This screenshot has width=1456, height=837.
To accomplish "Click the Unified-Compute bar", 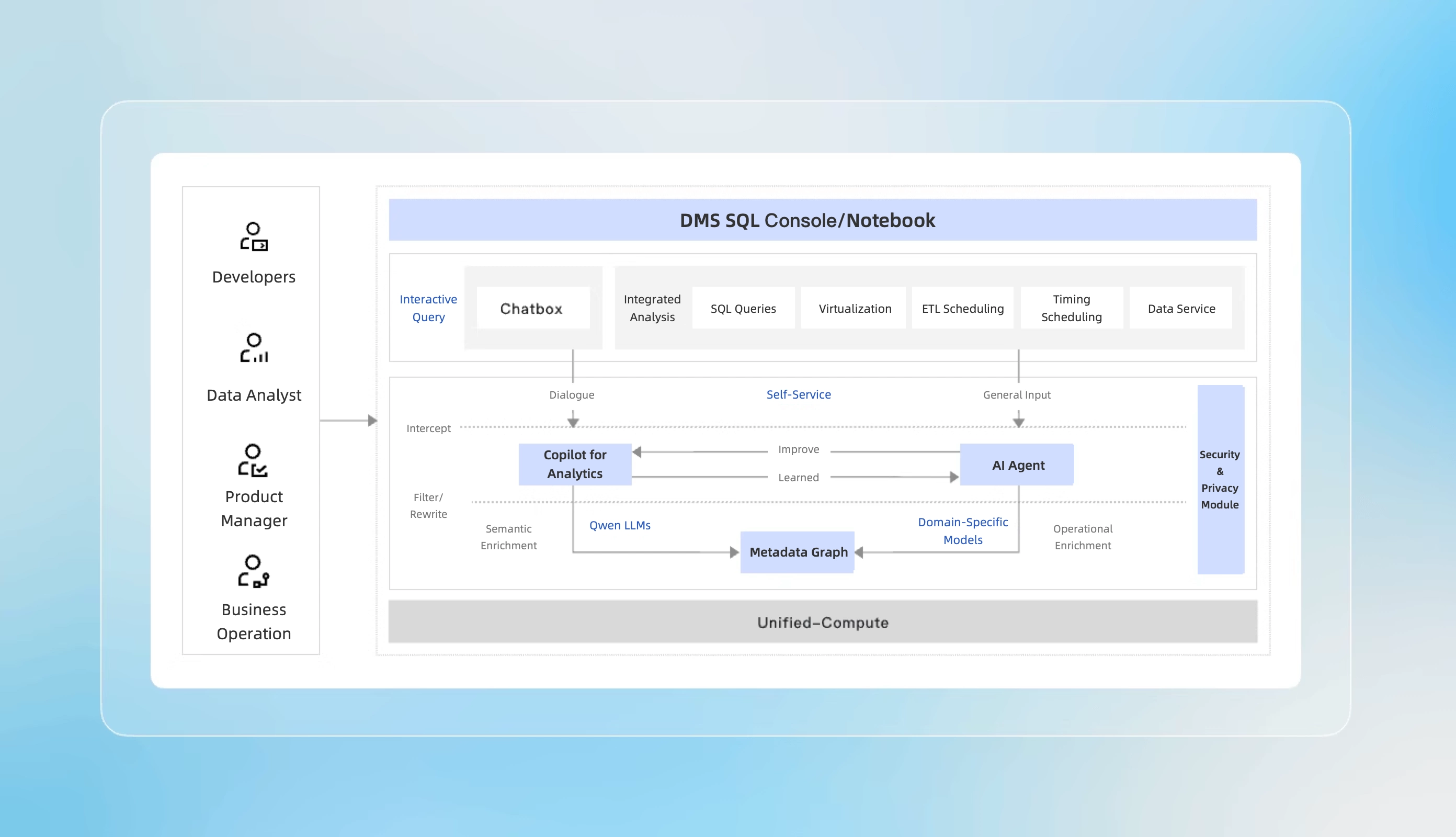I will tap(822, 622).
